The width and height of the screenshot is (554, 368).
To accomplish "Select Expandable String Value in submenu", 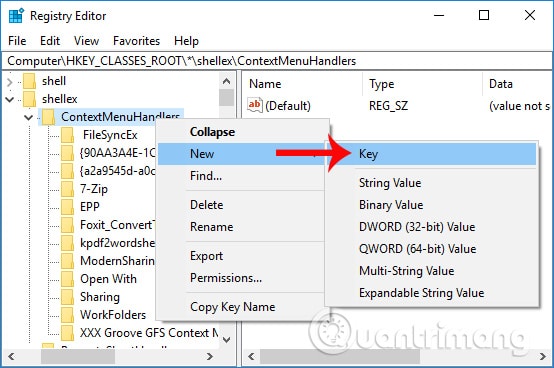I will [x=432, y=293].
